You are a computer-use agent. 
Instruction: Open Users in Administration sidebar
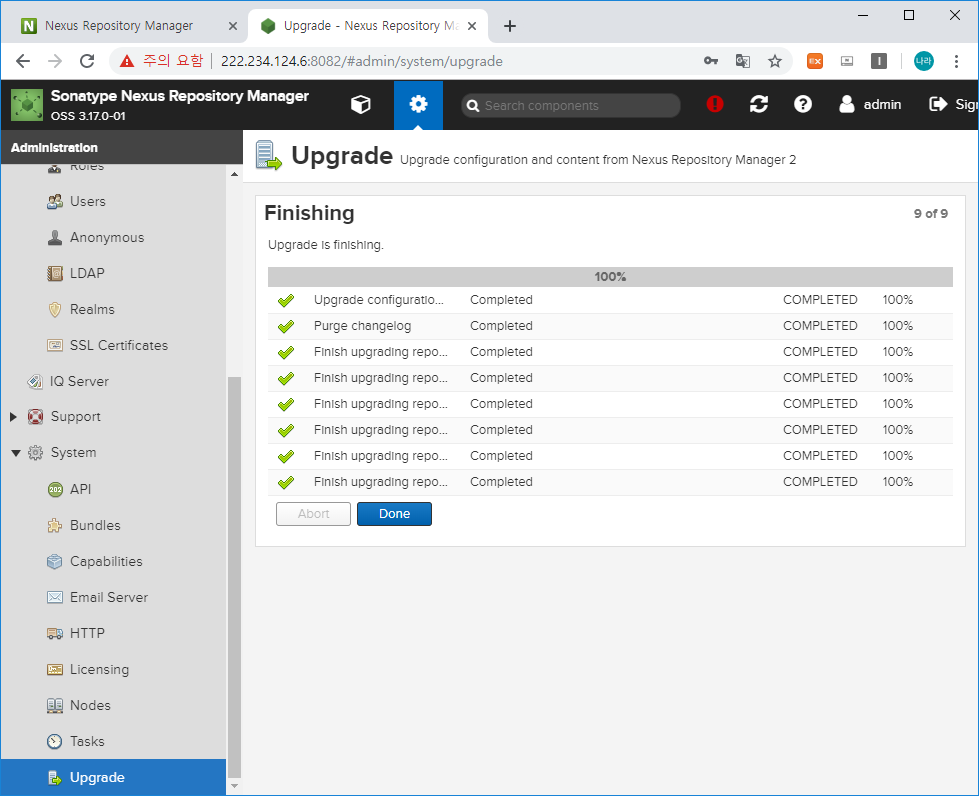coord(87,201)
